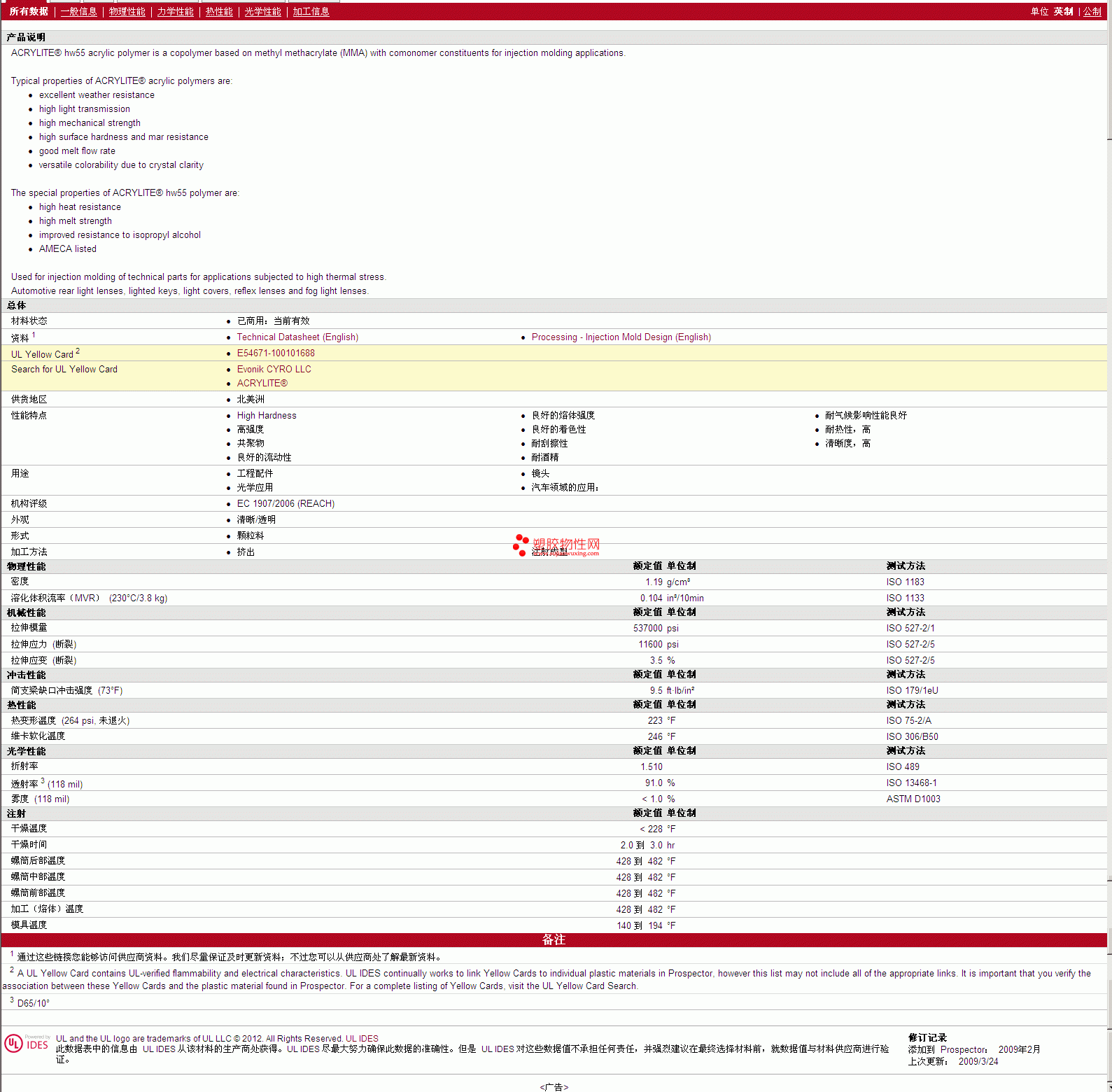The height and width of the screenshot is (1092, 1112).
Task: Search Yellow Card for ACRYLITE®
Action: 262,383
